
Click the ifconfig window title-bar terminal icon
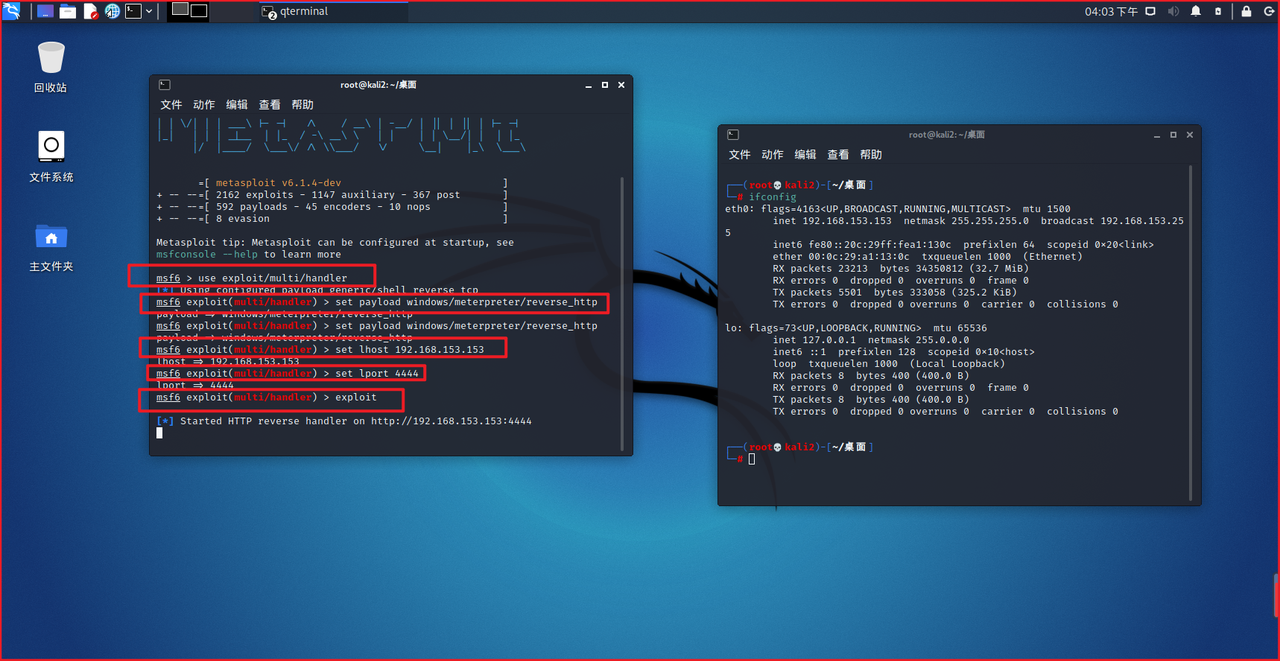pos(733,134)
